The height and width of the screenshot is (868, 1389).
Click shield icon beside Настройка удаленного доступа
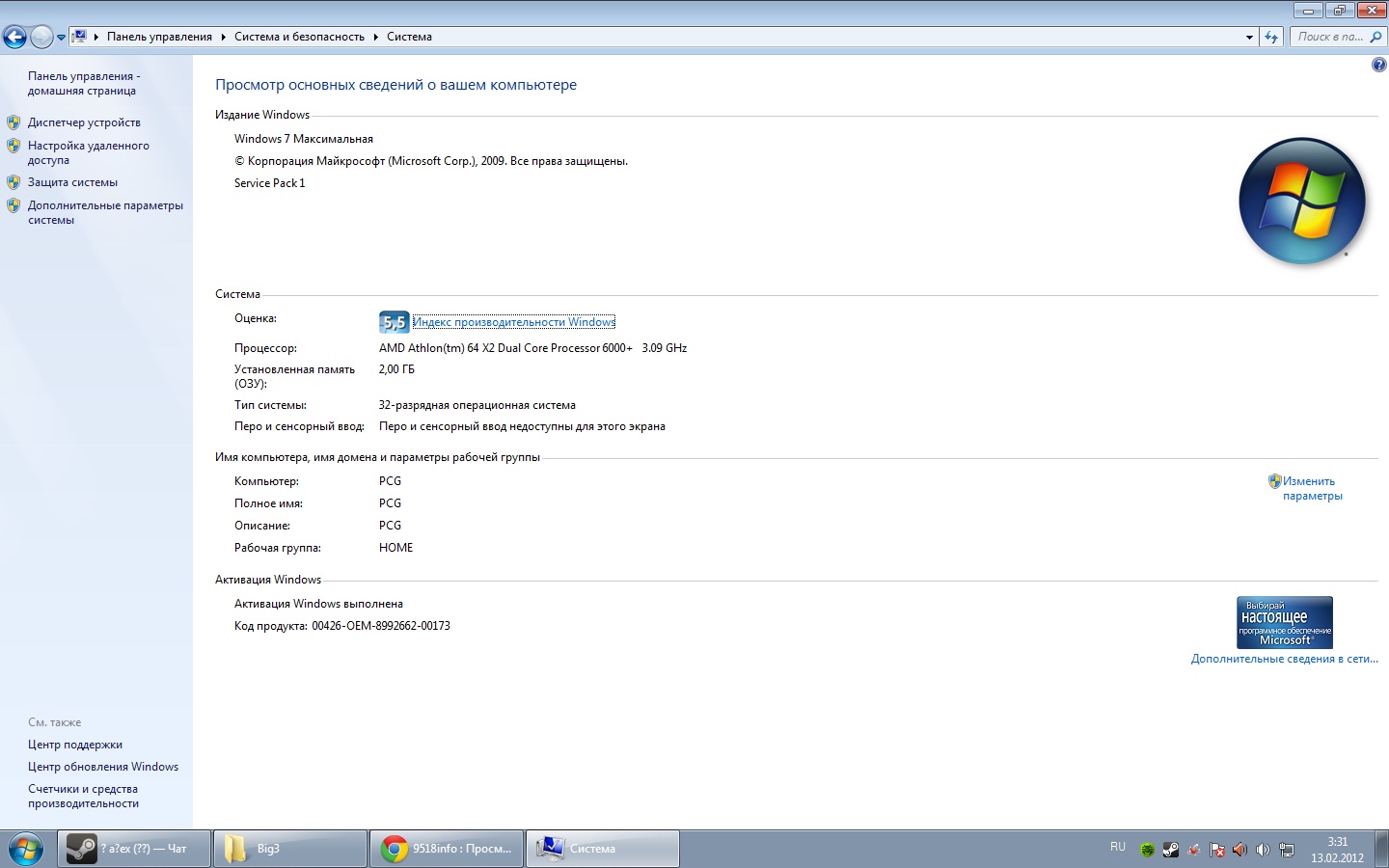pyautogui.click(x=14, y=146)
